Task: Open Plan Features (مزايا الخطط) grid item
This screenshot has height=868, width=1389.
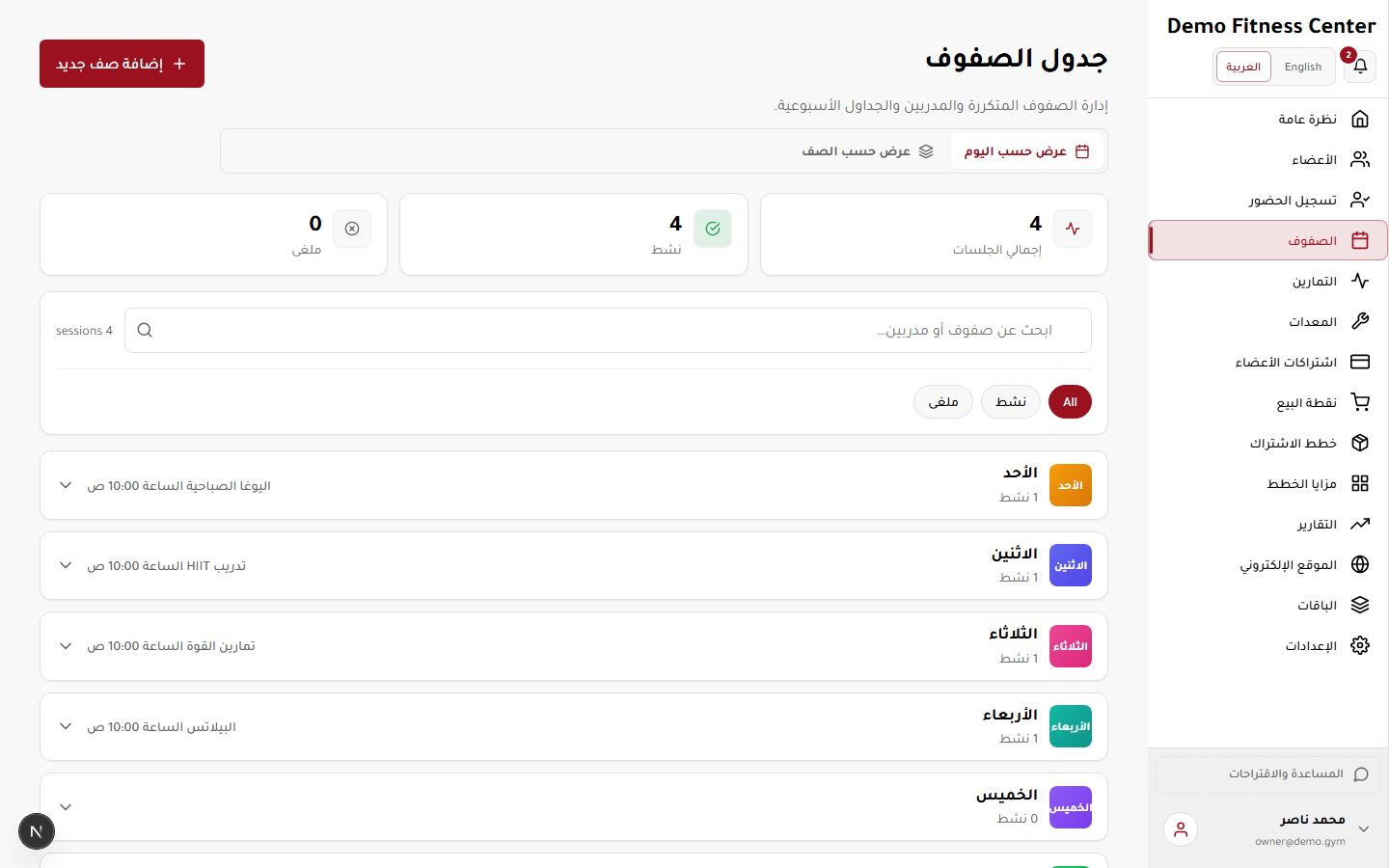Action: tap(1267, 483)
